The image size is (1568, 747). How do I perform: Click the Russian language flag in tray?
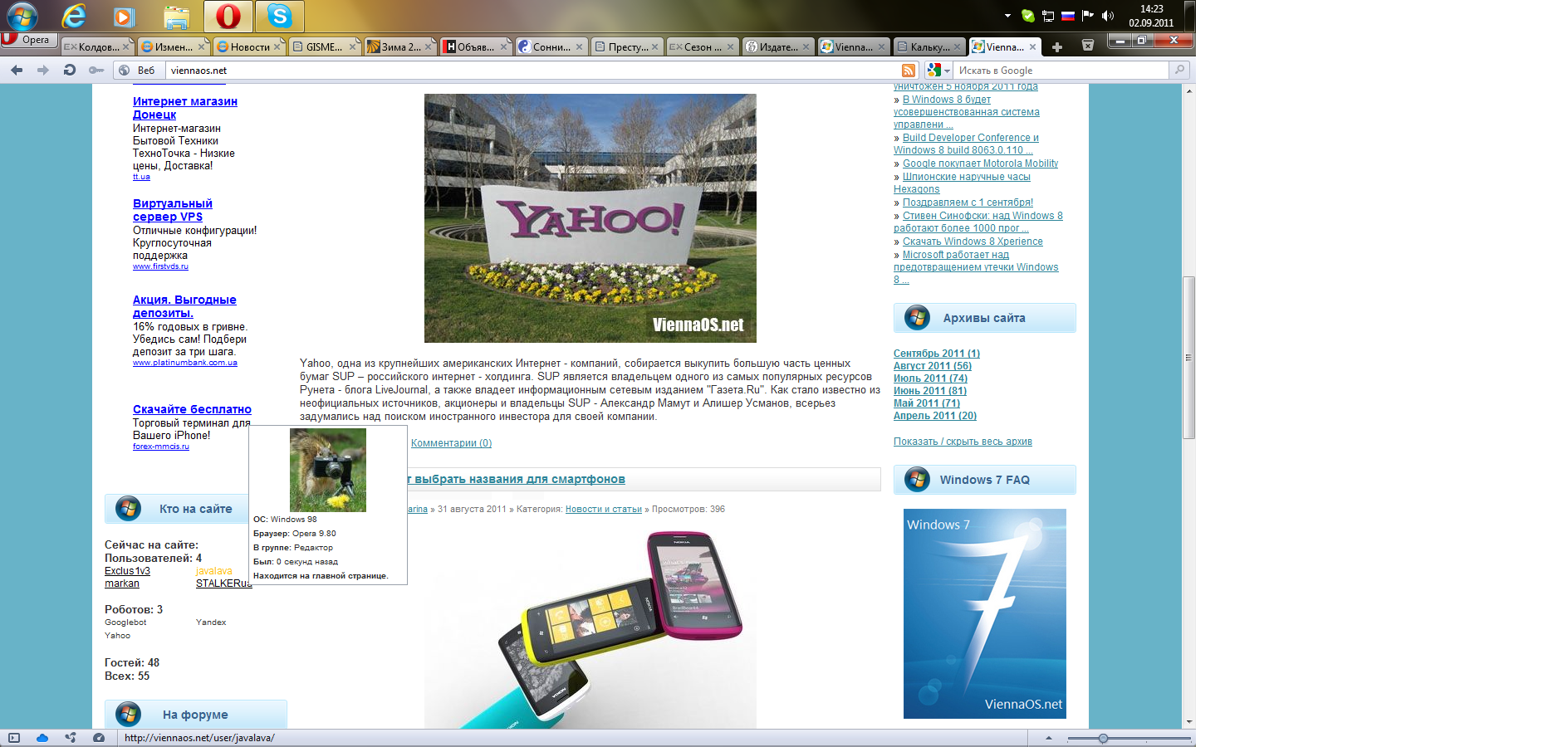click(1068, 16)
